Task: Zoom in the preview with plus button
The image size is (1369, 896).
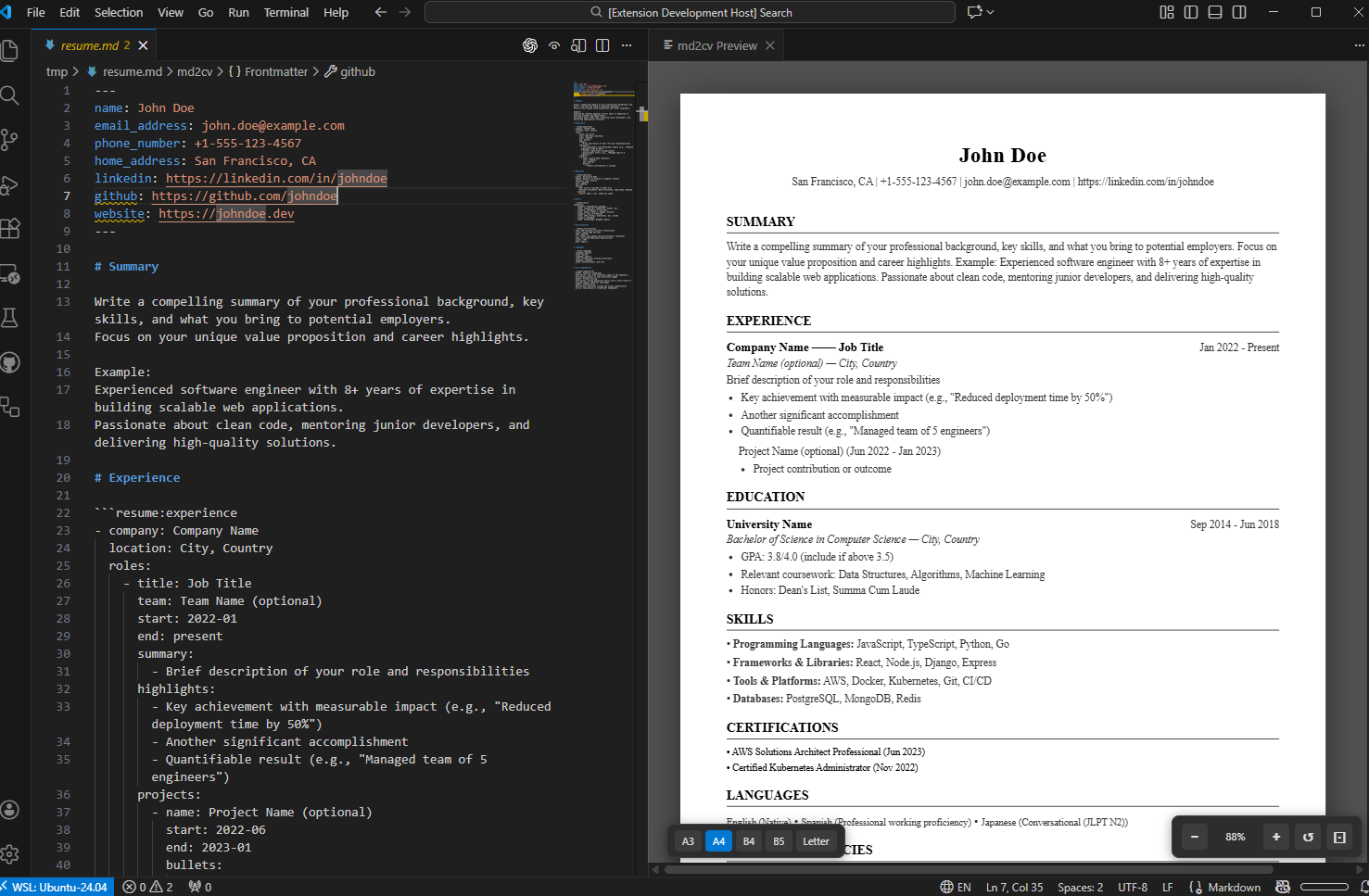Action: coord(1276,837)
